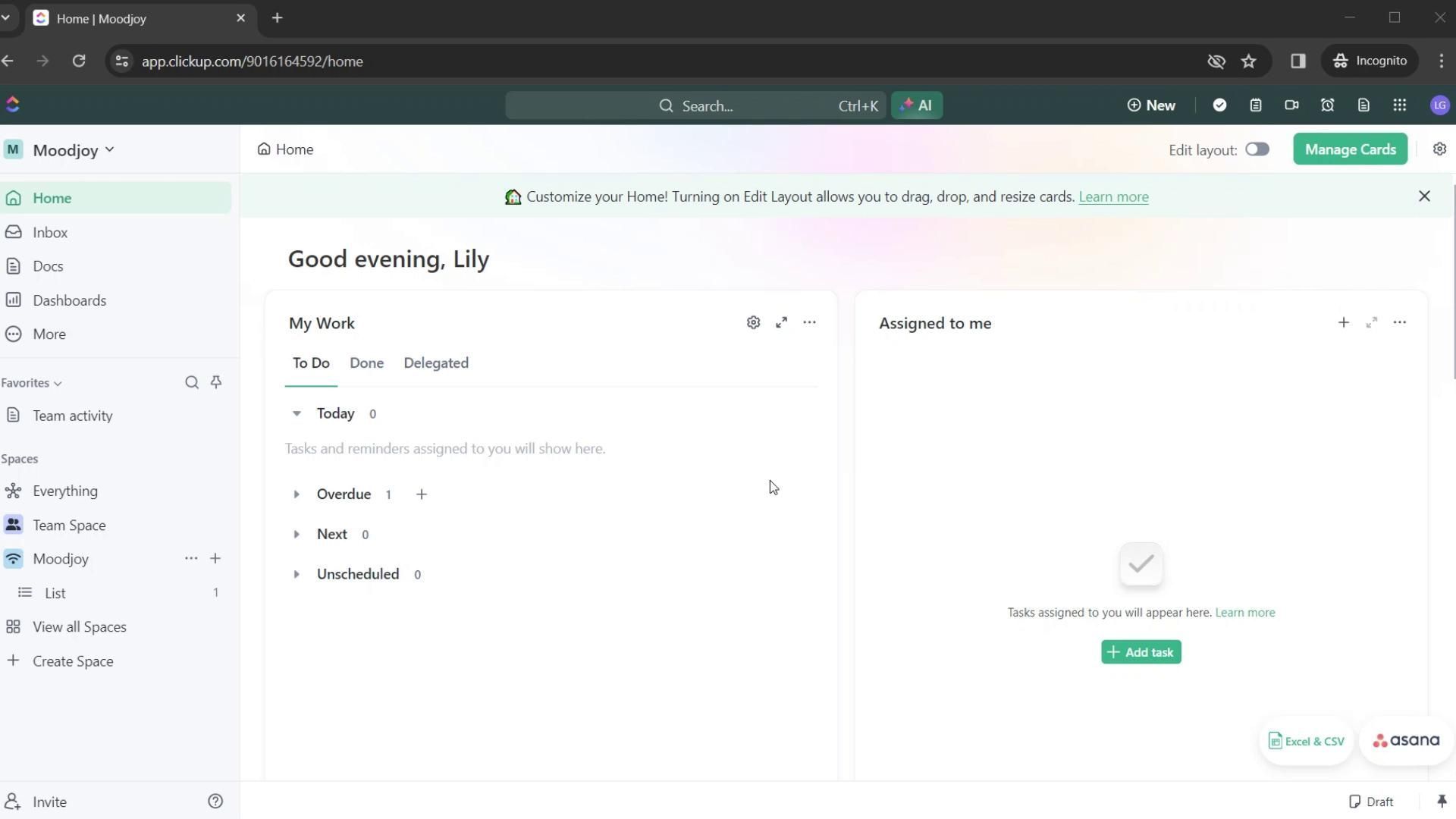Click My Work card settings gear
1456x819 pixels.
point(753,323)
